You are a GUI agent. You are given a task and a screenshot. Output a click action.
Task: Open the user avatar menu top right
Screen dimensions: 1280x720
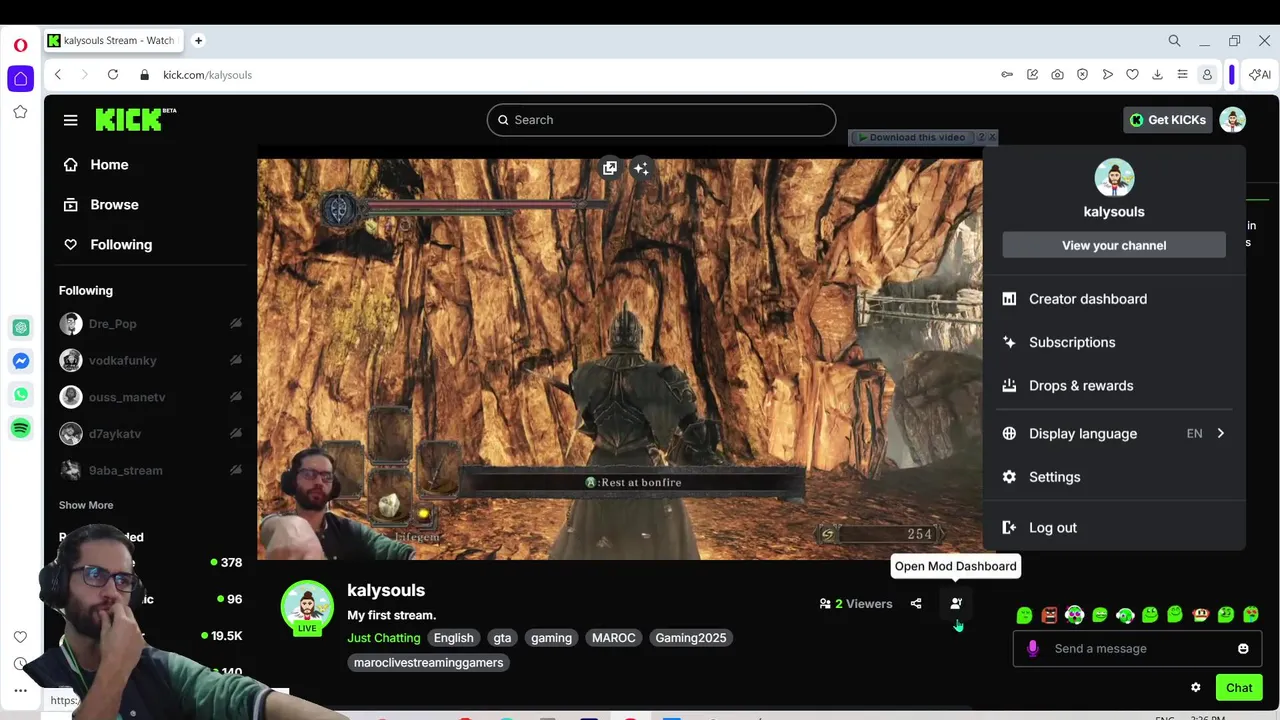[1232, 120]
